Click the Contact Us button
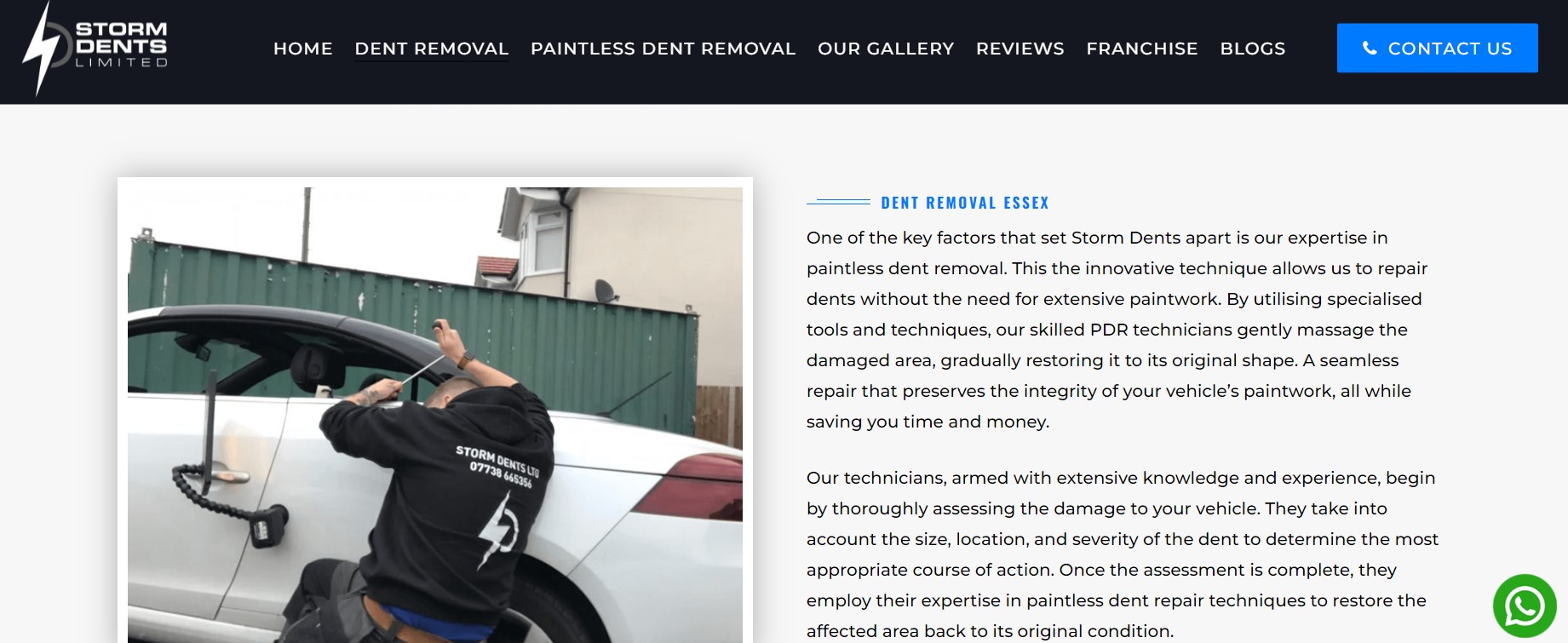The width and height of the screenshot is (1568, 643). pyautogui.click(x=1437, y=48)
